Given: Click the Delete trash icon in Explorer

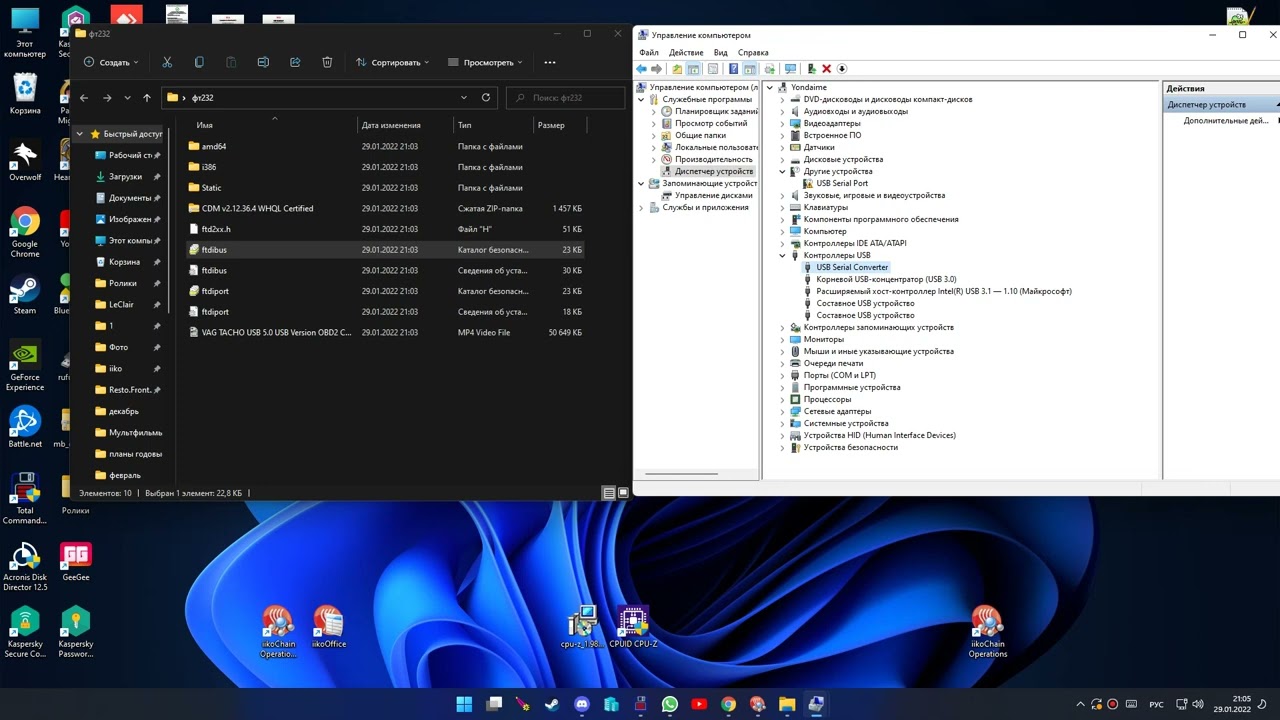Looking at the screenshot, I should 327,62.
